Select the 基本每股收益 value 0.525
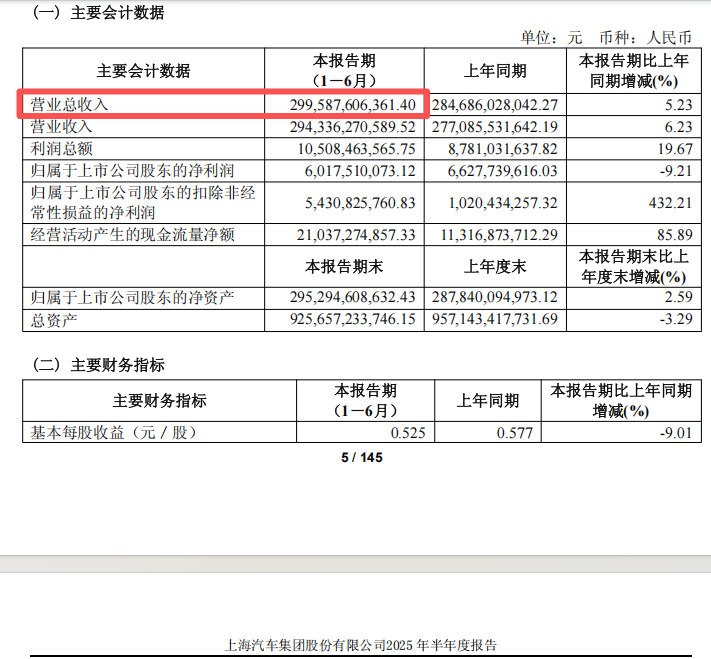Image resolution: width=711 pixels, height=659 pixels. 398,433
